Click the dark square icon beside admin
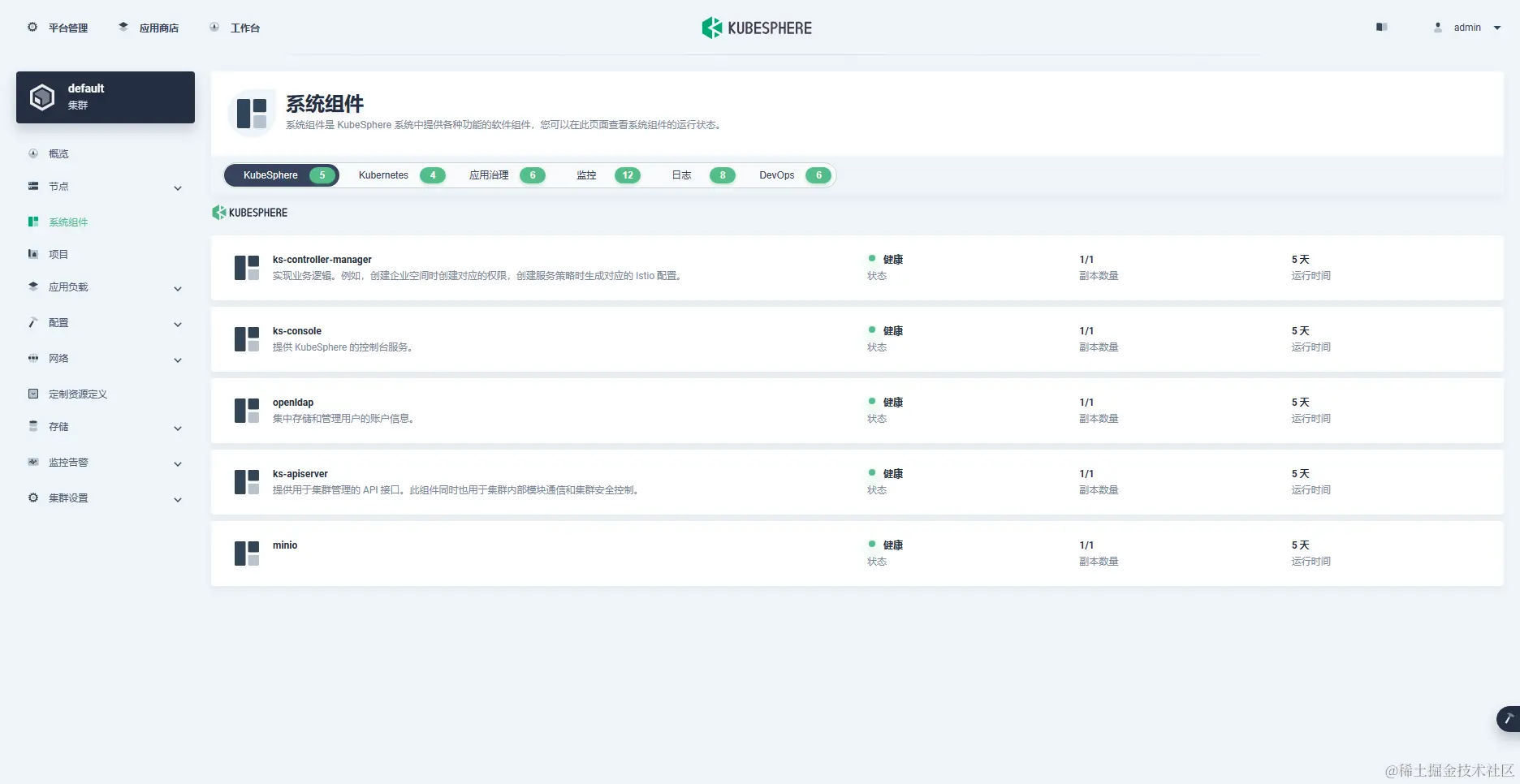This screenshot has height=784, width=1520. (1382, 27)
